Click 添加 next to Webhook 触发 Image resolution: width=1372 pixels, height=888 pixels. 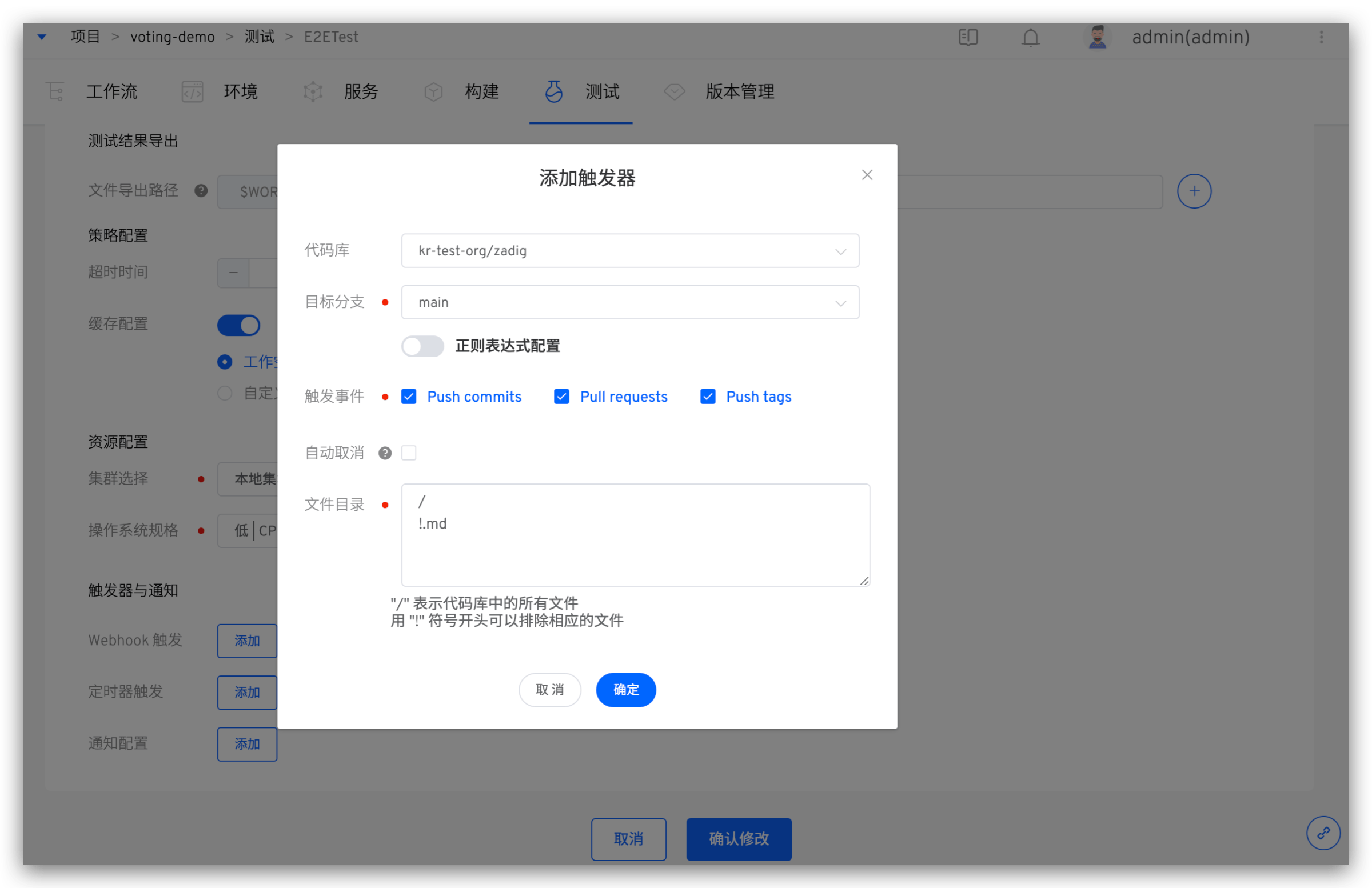coord(247,640)
